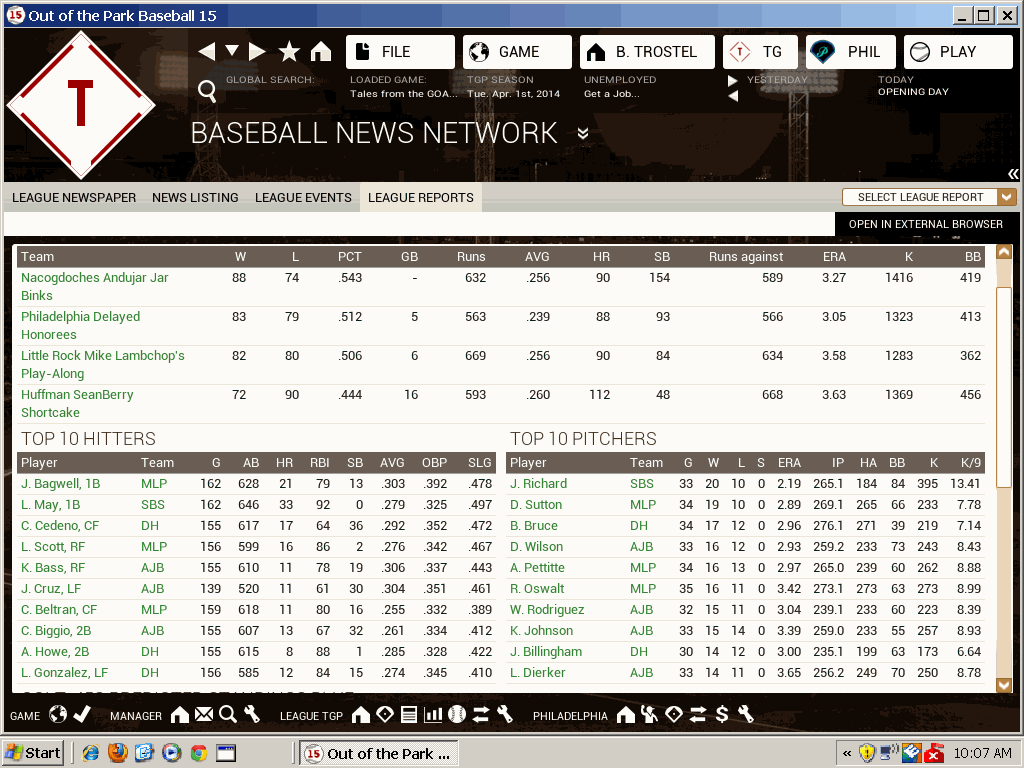Open J. Bagwell, 1B player page
Screen dimensions: 1024x768
(60, 484)
